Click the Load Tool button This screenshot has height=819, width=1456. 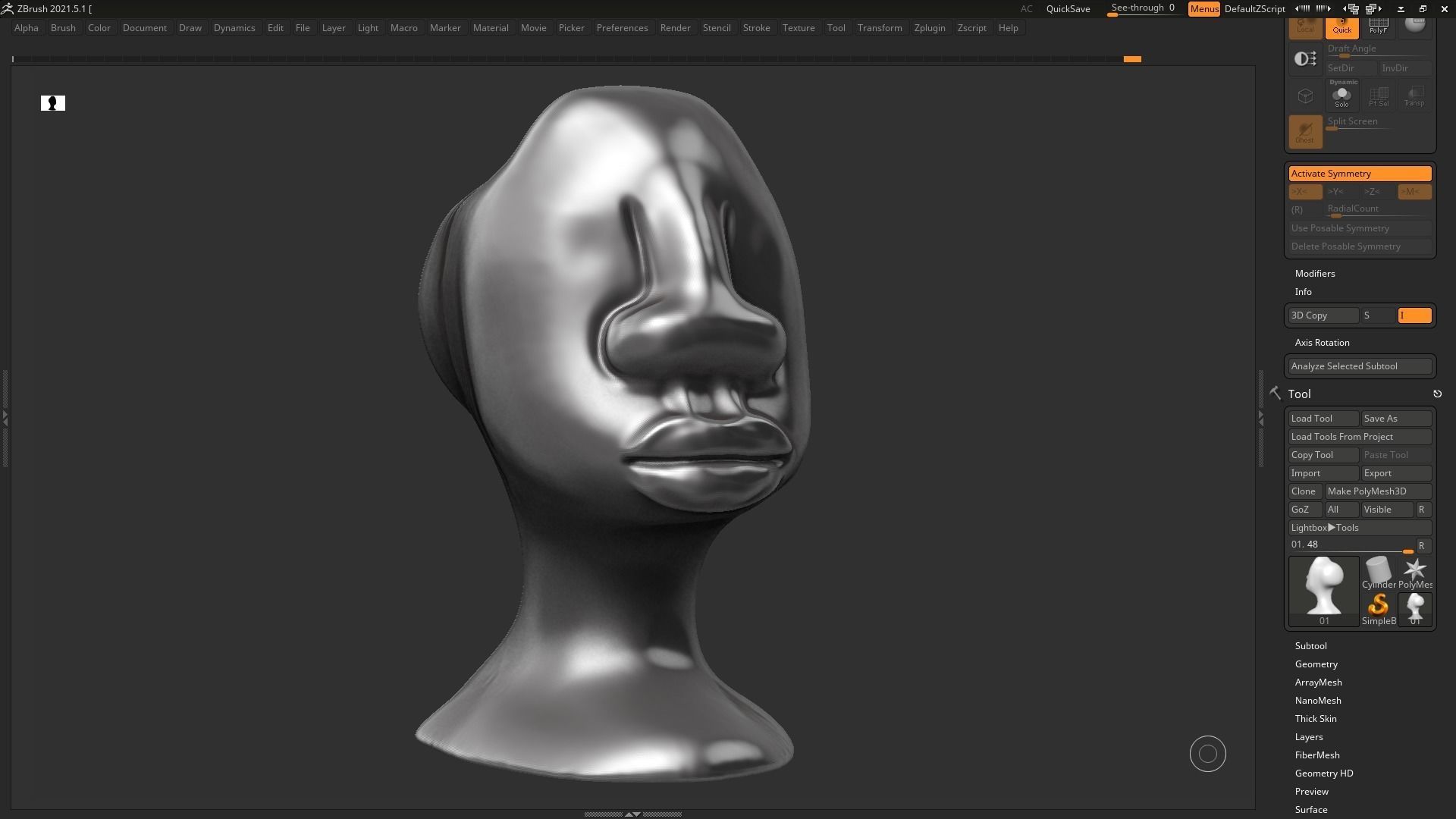point(1323,419)
